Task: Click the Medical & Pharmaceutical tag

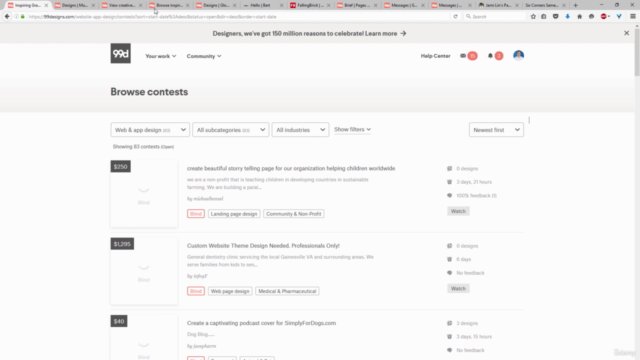Action: coord(287,291)
